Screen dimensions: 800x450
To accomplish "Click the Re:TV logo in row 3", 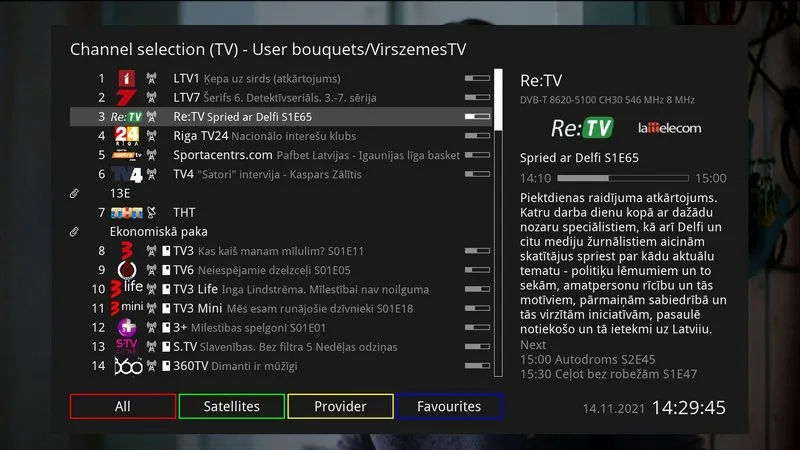I will pyautogui.click(x=127, y=117).
